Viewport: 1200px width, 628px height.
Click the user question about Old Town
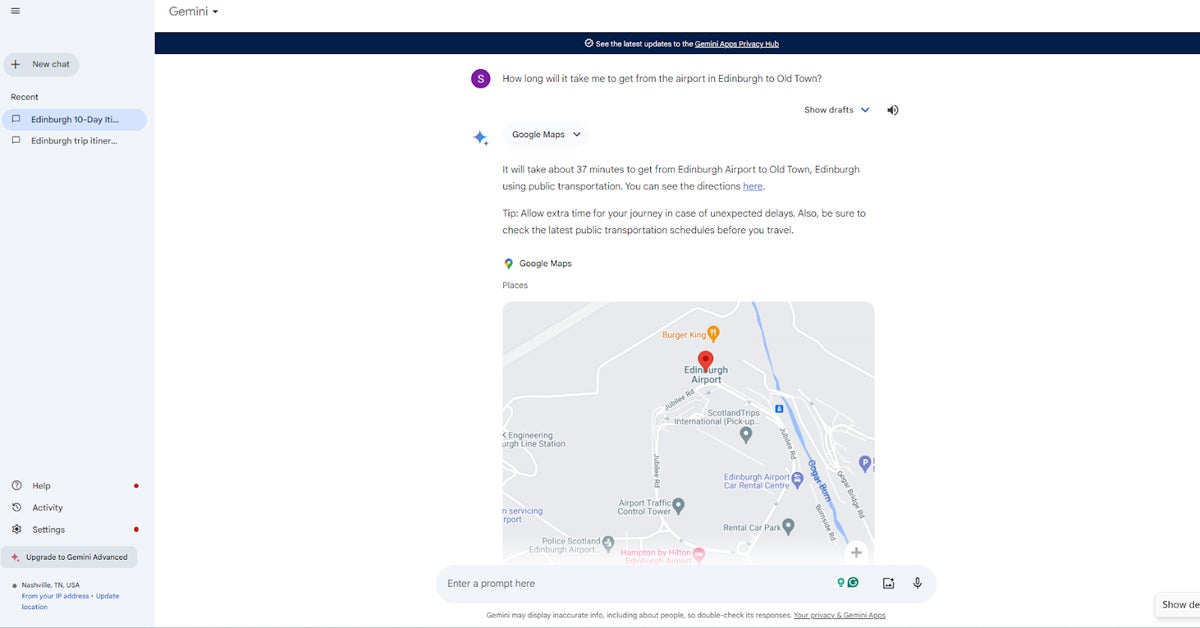662,79
